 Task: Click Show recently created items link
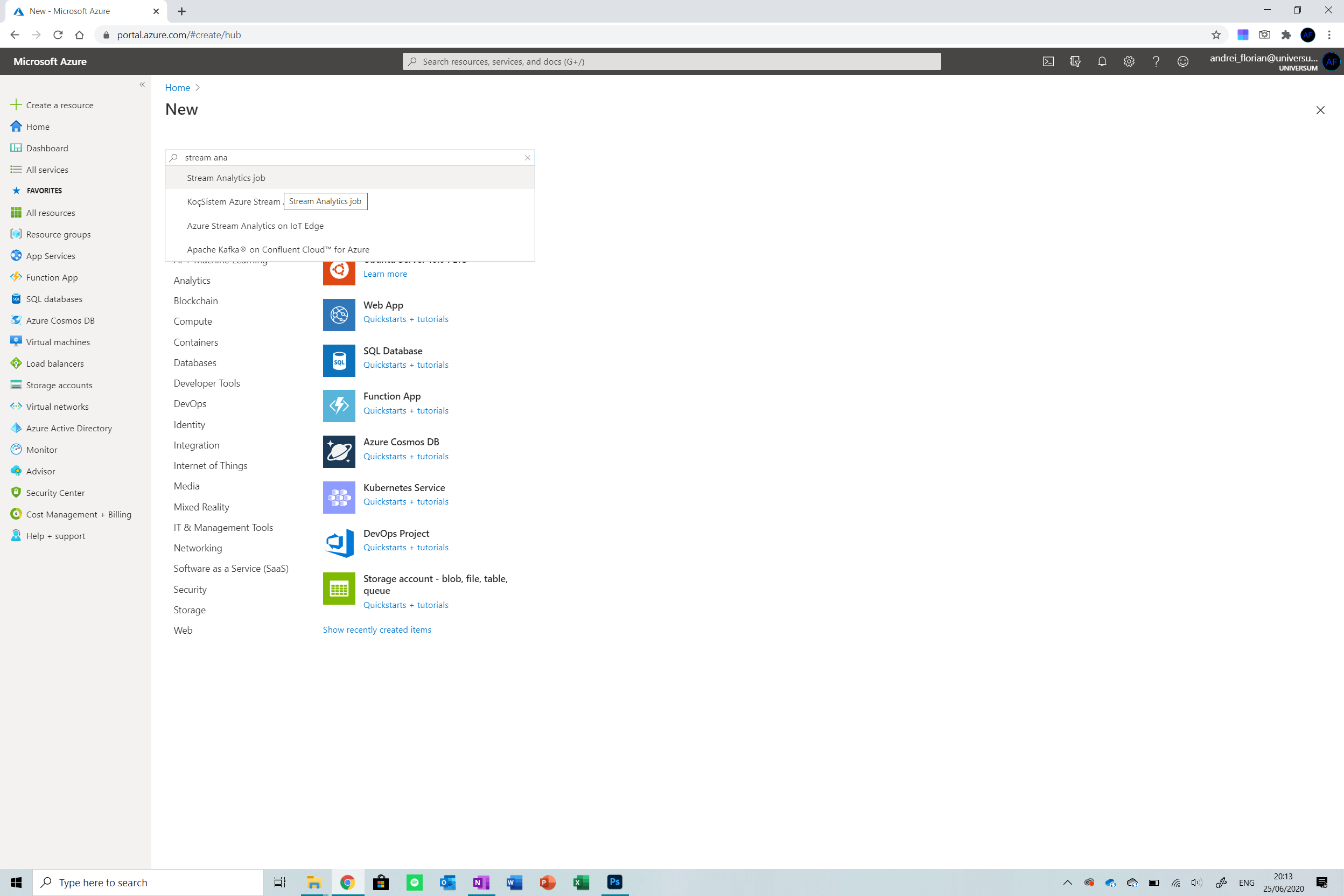pos(376,629)
